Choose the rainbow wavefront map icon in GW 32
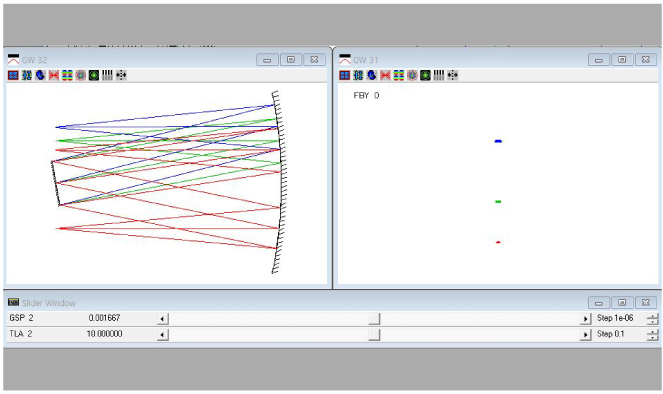Viewport: 663px width, 394px height. tap(67, 75)
